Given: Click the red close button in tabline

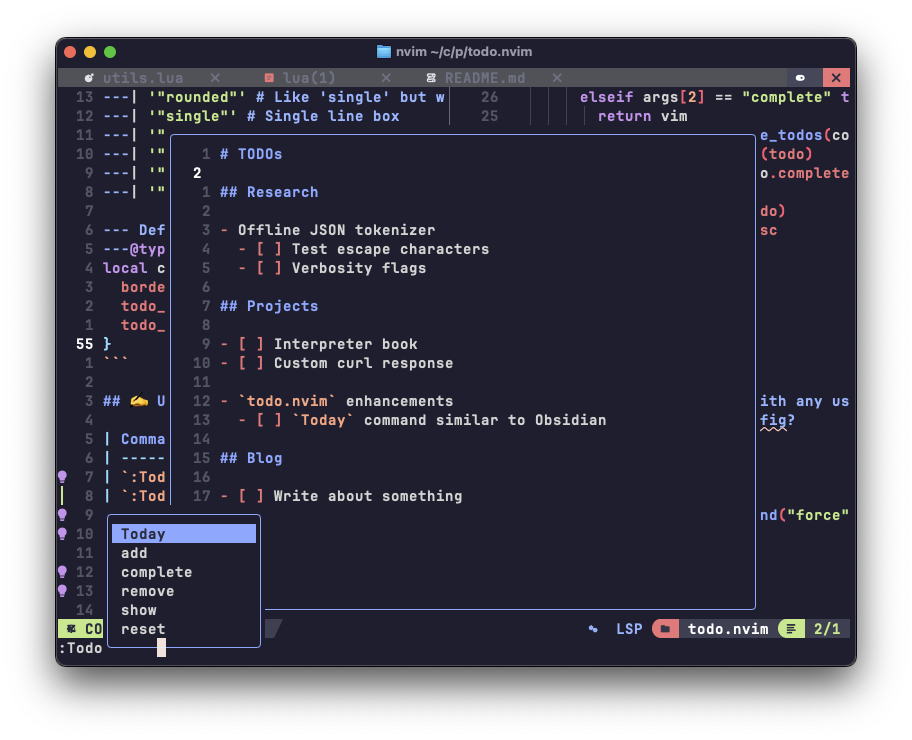Looking at the screenshot, I should 836,77.
